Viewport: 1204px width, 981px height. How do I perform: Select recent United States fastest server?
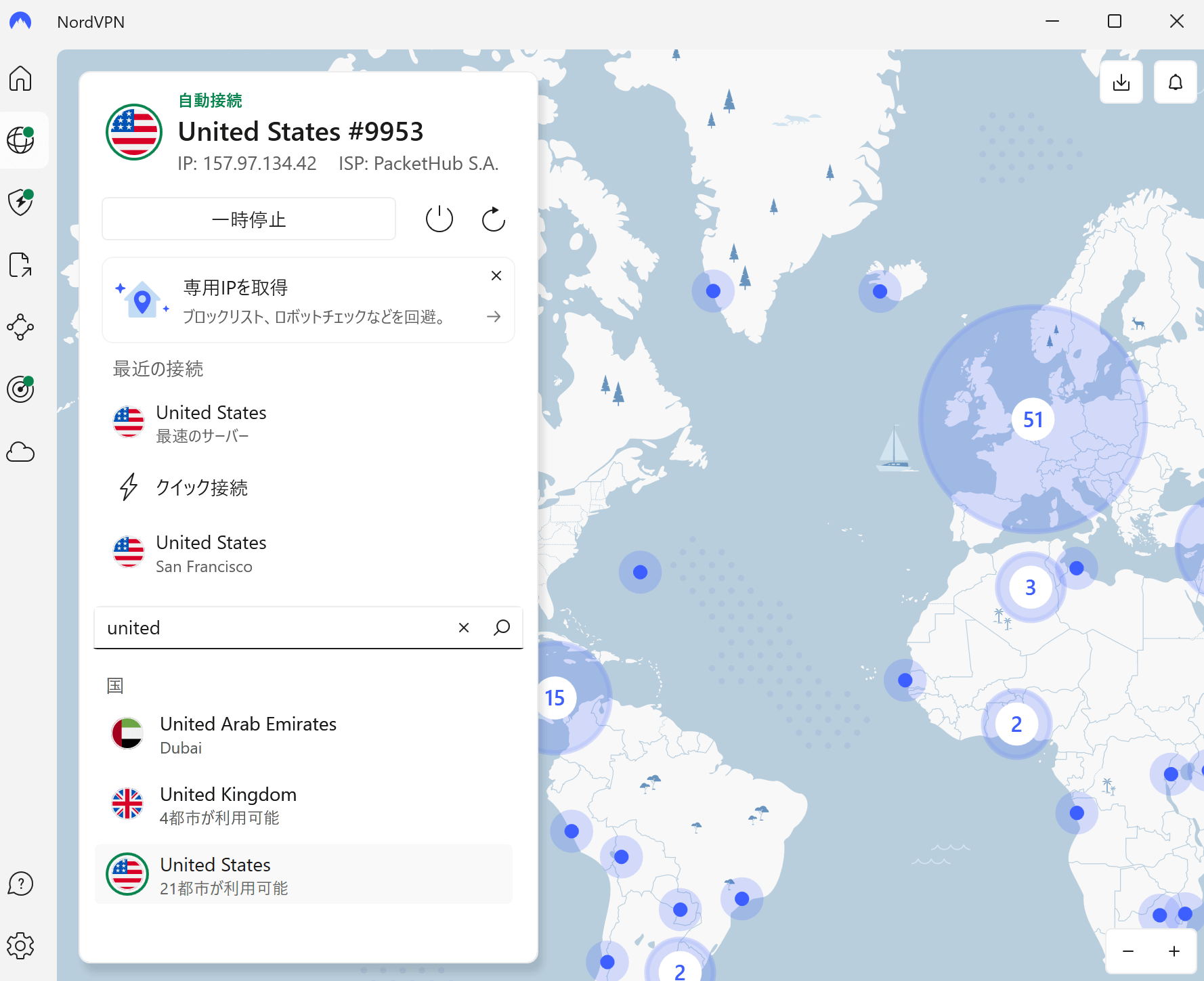click(309, 423)
